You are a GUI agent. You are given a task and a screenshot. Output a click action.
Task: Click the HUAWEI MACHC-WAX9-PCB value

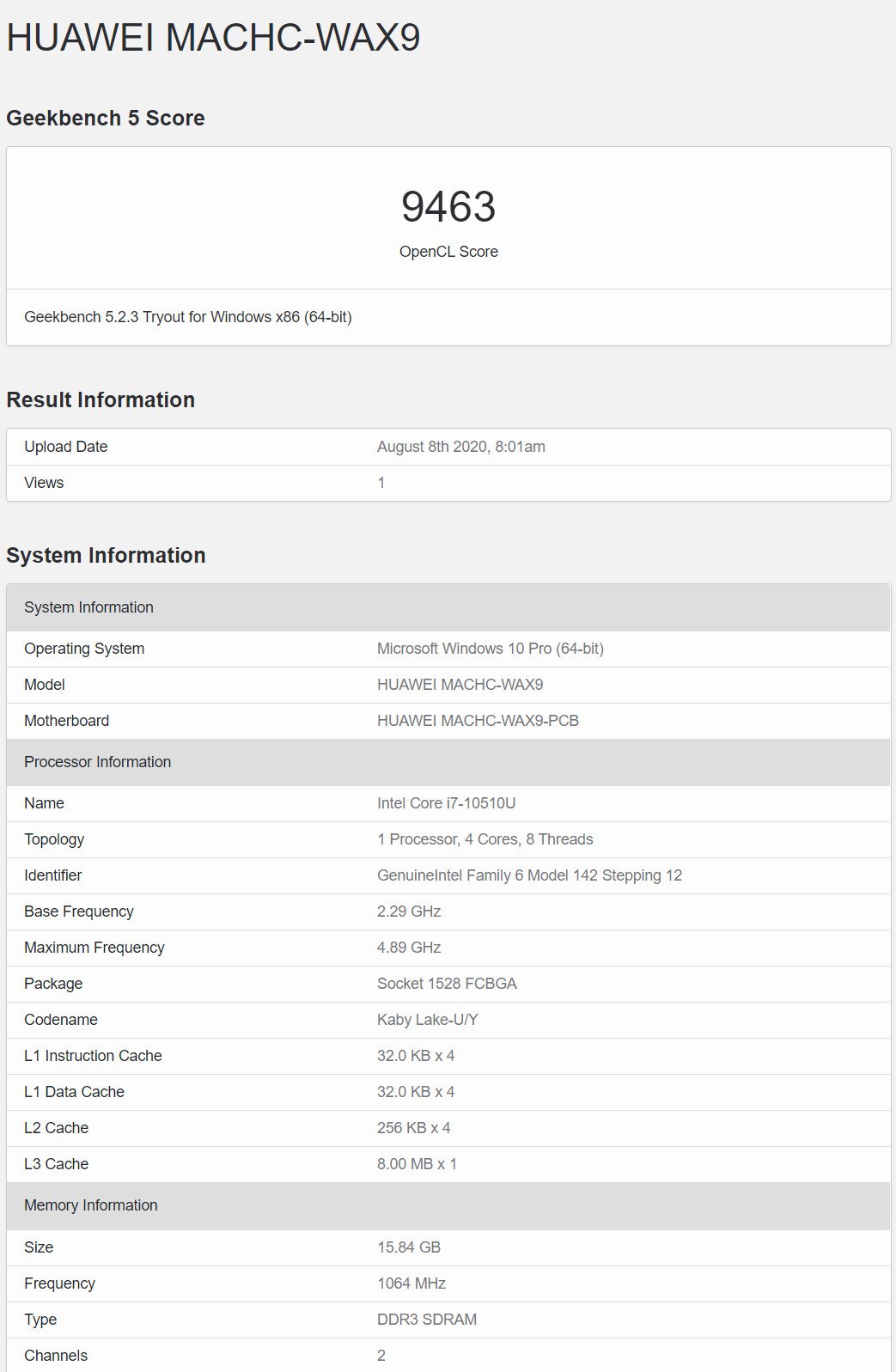[478, 721]
